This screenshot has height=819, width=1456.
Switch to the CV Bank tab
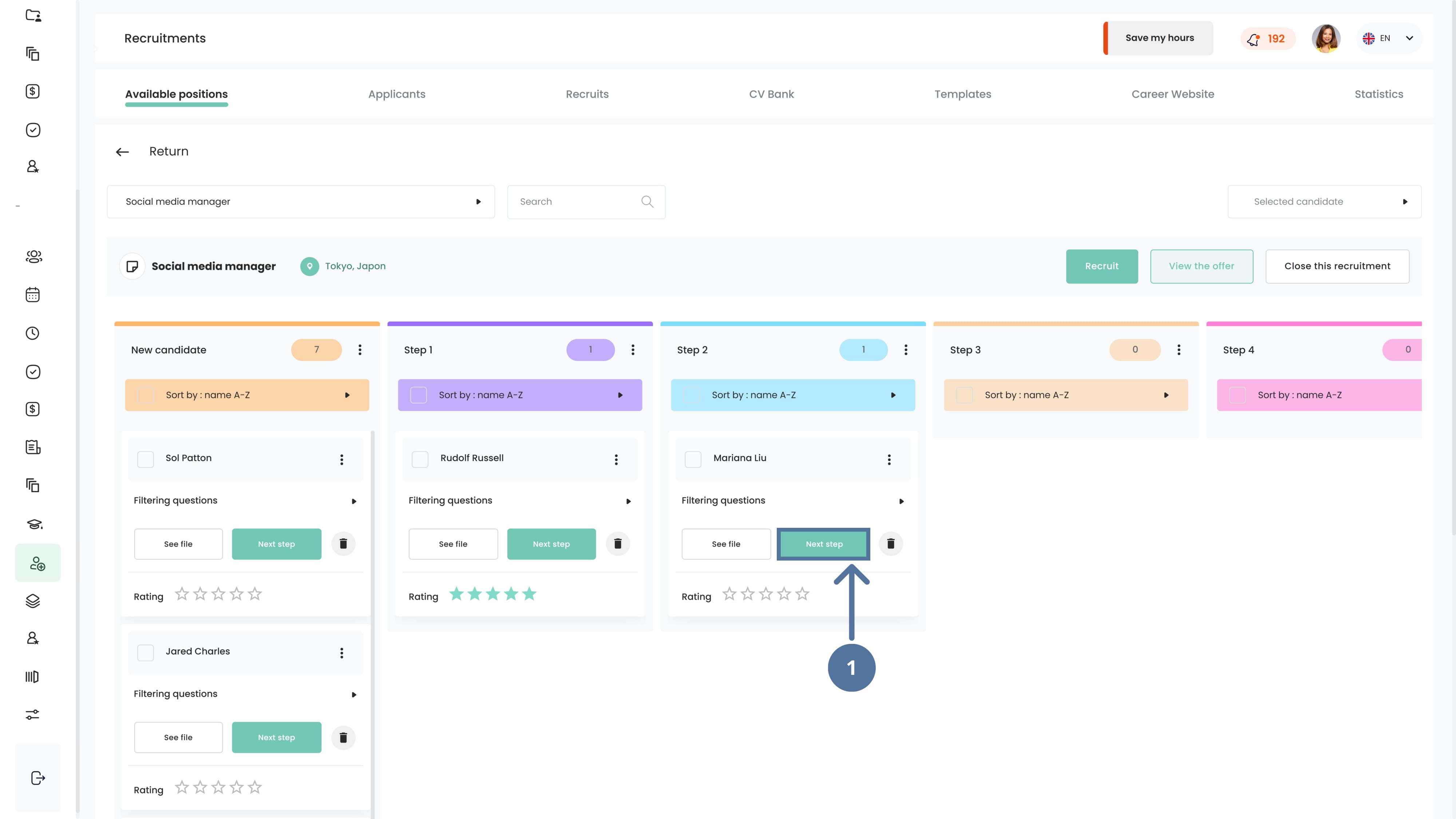tap(772, 94)
